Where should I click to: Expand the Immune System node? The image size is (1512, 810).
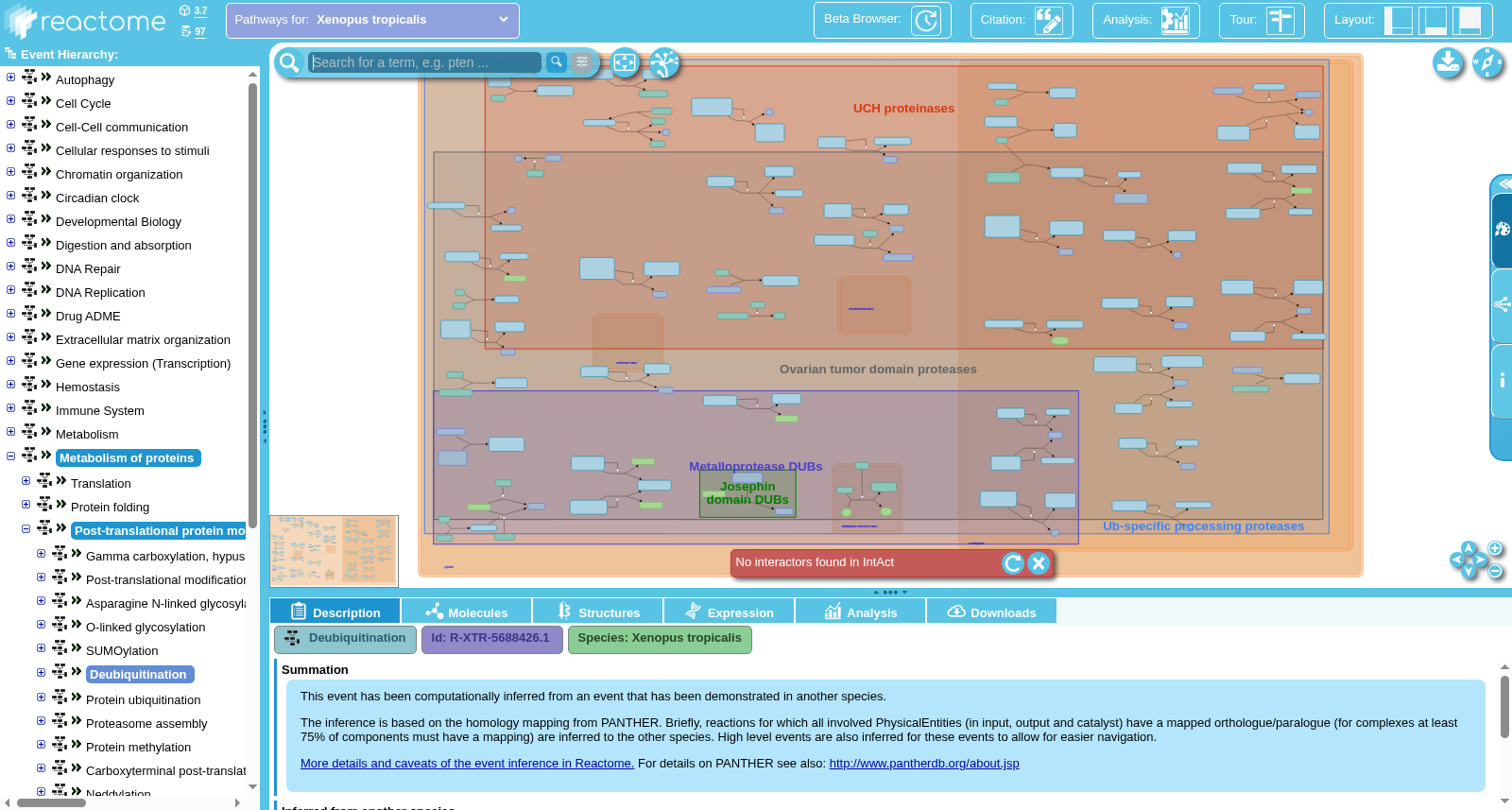[10, 408]
